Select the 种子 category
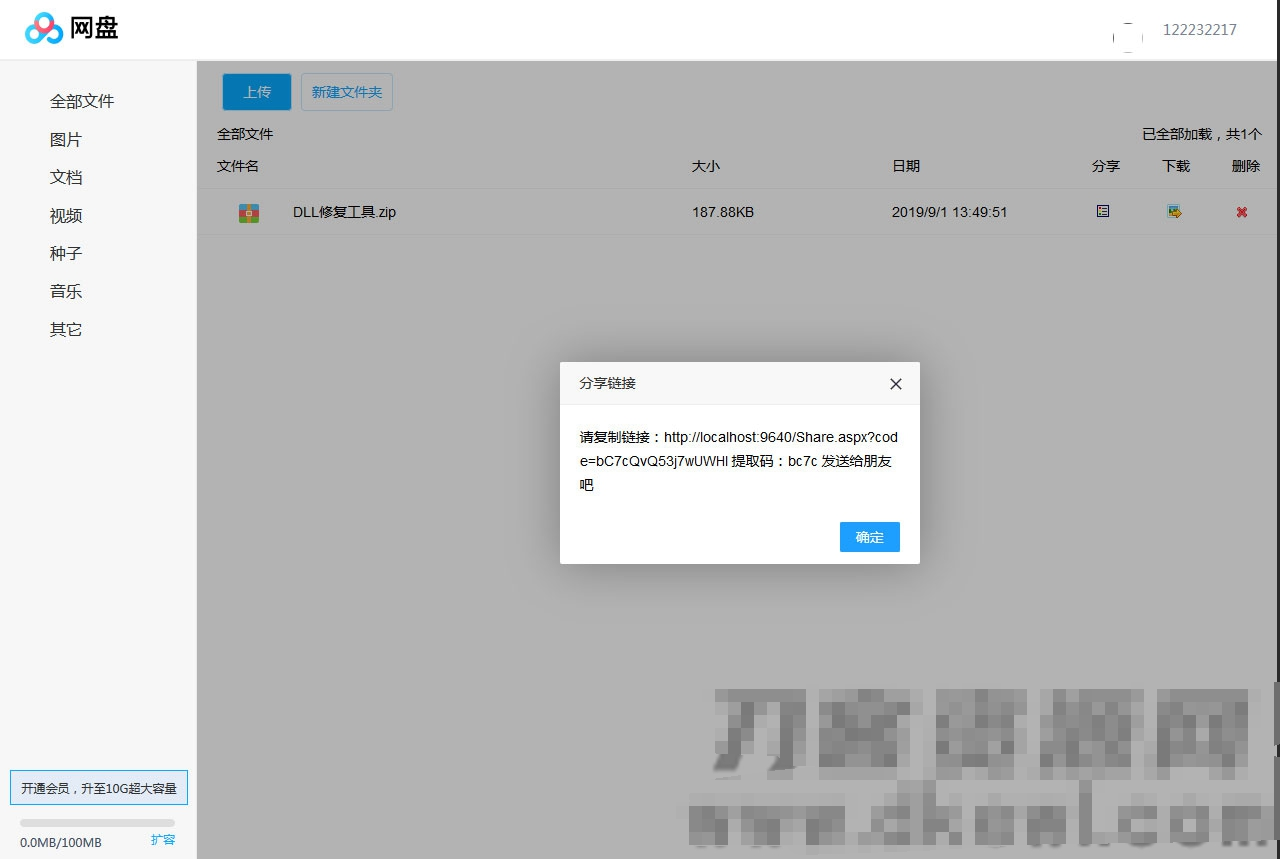1280x859 pixels. pos(65,253)
